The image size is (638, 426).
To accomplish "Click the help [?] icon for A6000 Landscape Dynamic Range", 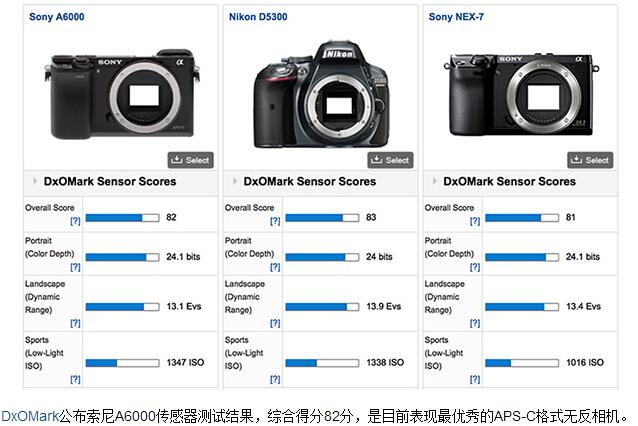I will point(75,323).
